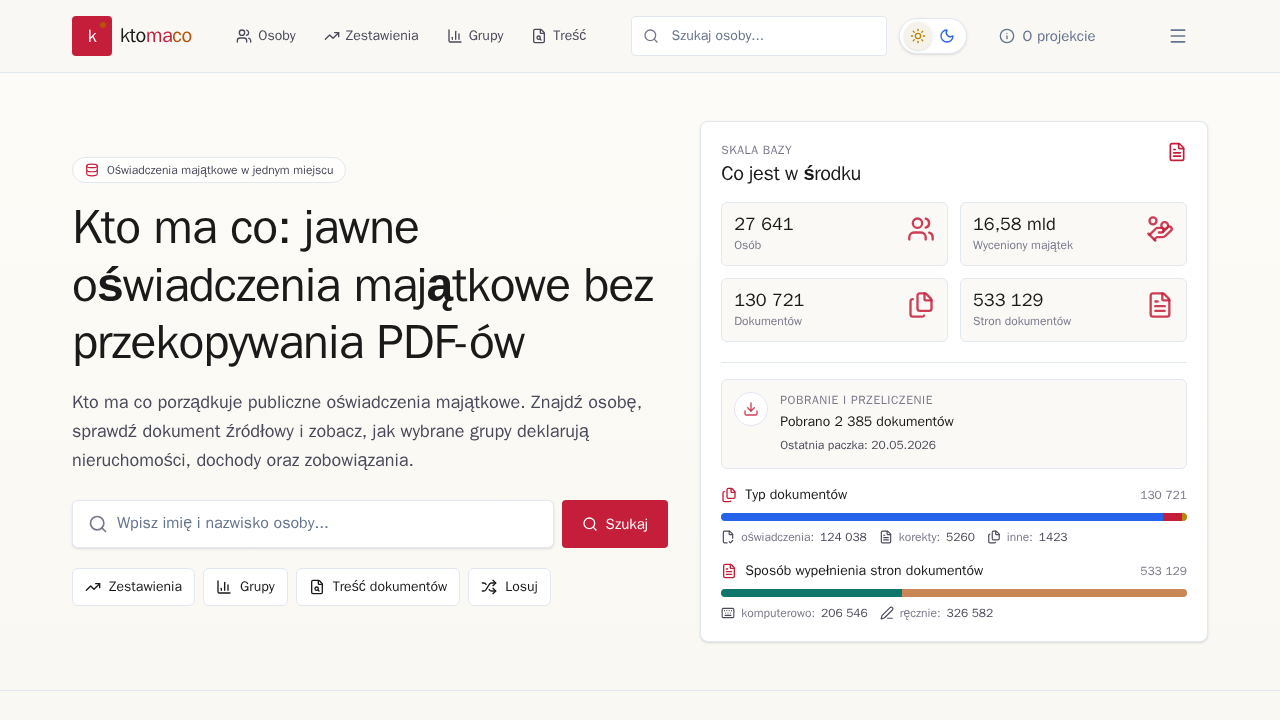Click the copies icon beside inne
This screenshot has width=1280, height=720.
pyautogui.click(x=994, y=537)
